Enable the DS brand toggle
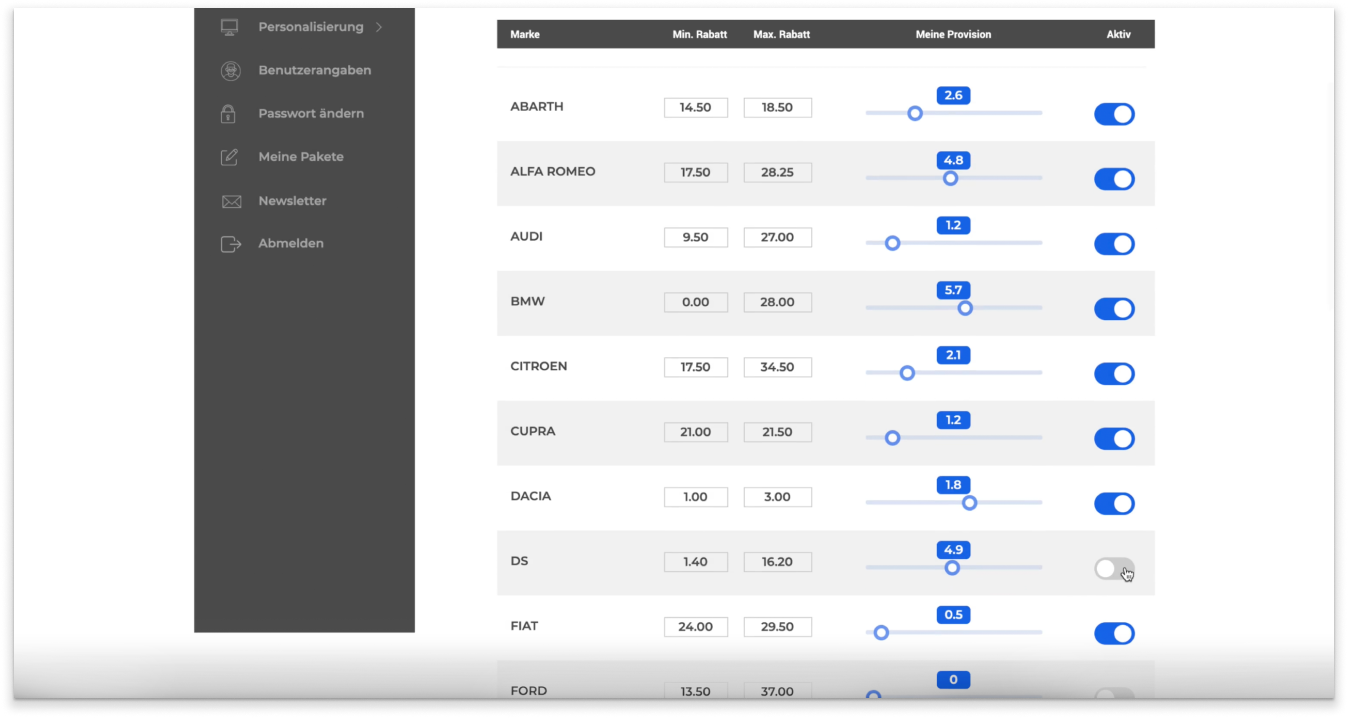 (x=1114, y=569)
